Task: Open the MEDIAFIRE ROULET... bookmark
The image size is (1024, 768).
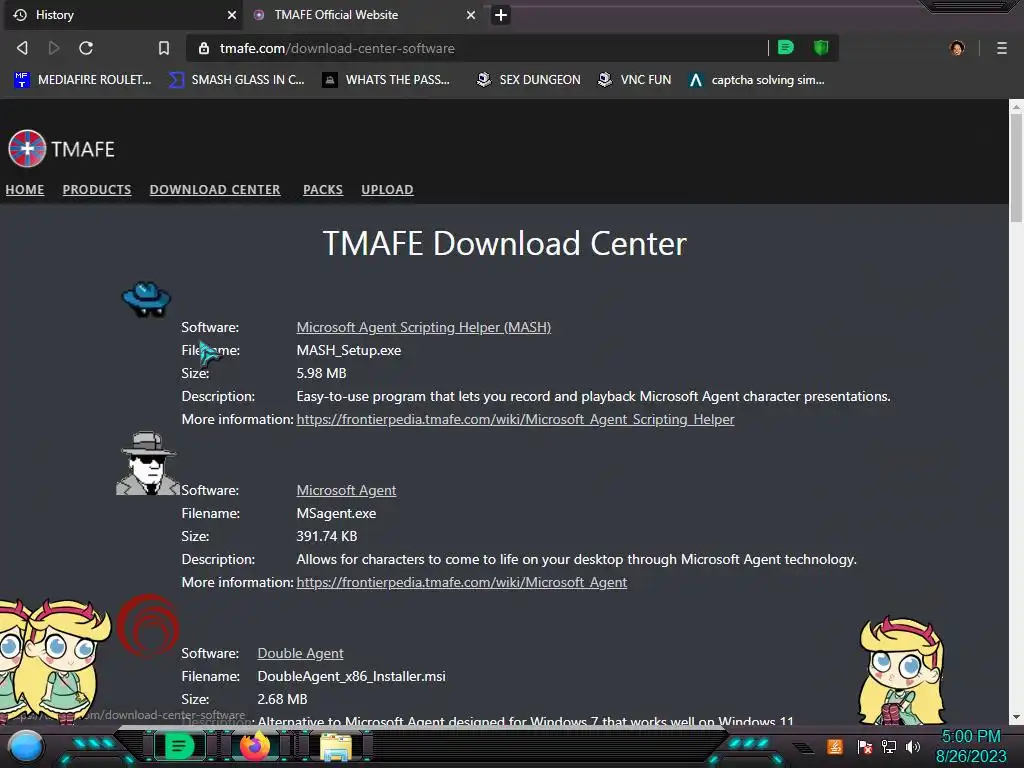Action: pos(82,80)
